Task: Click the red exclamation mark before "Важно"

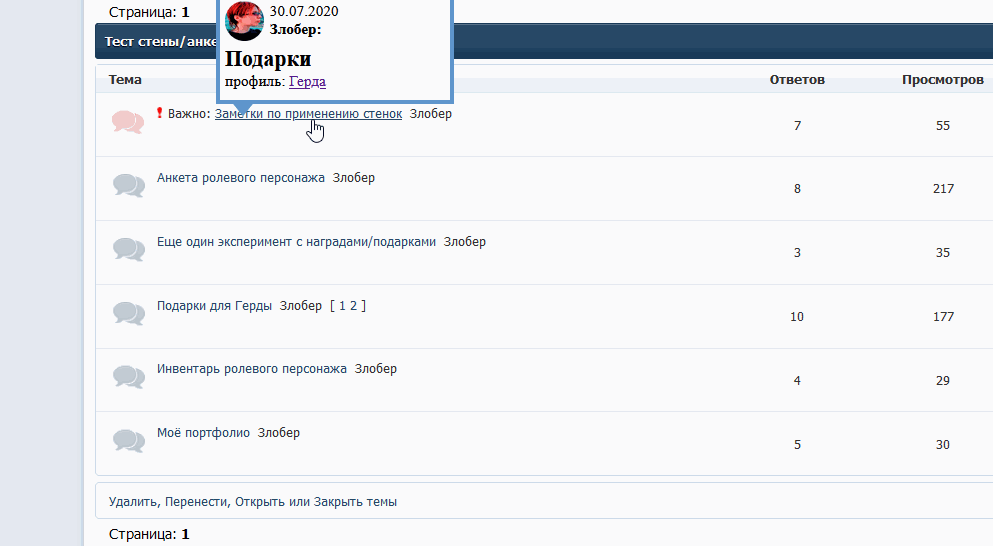Action: pos(160,114)
